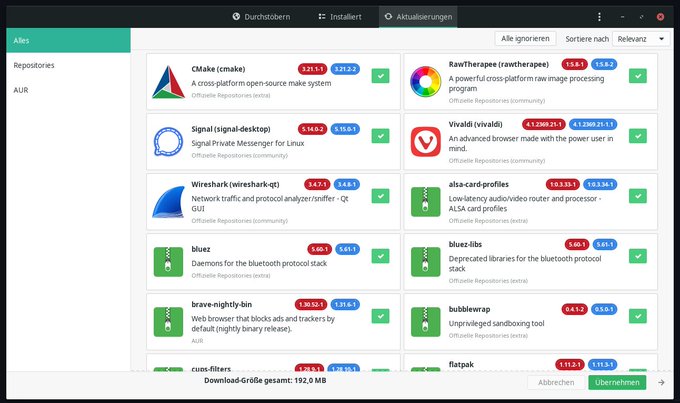Click Vivaldi new version badge
This screenshot has height=403, width=680.
(593, 124)
